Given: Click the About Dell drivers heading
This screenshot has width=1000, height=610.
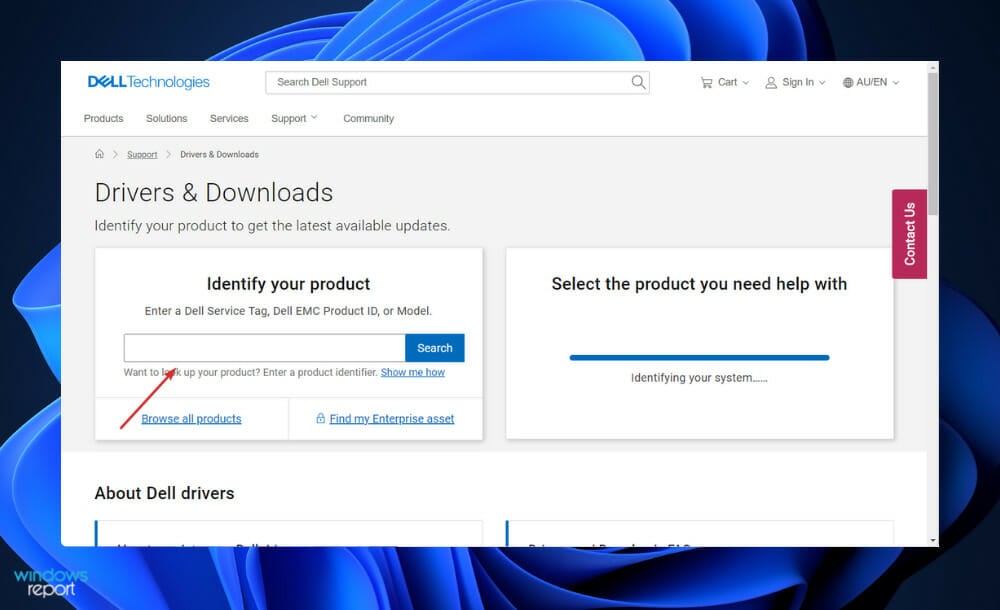Looking at the screenshot, I should pos(165,493).
